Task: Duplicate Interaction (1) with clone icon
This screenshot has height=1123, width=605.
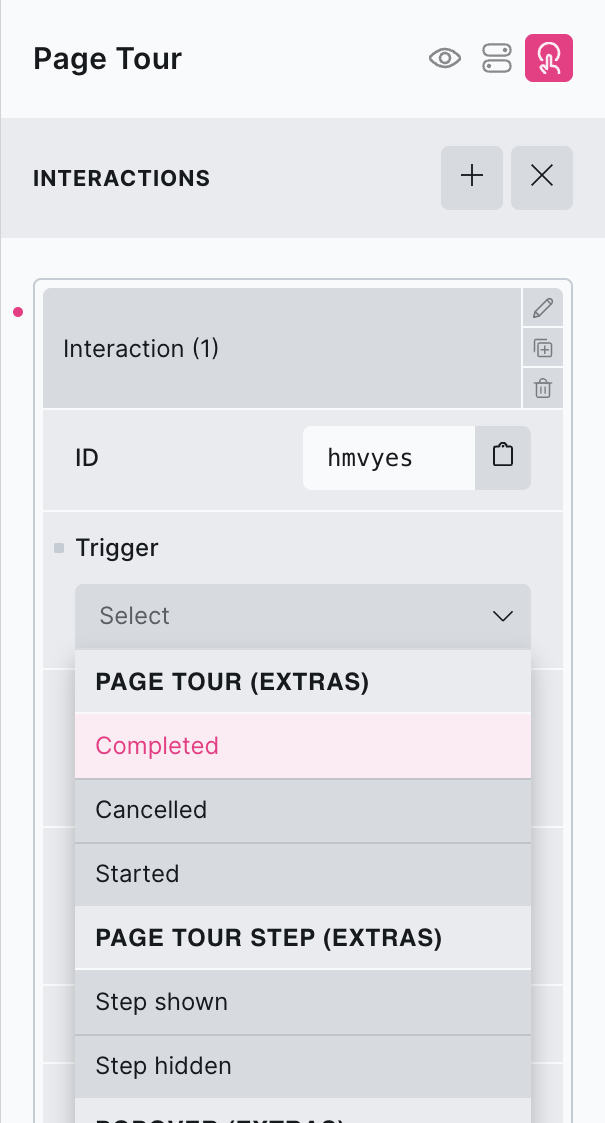Action: [543, 348]
